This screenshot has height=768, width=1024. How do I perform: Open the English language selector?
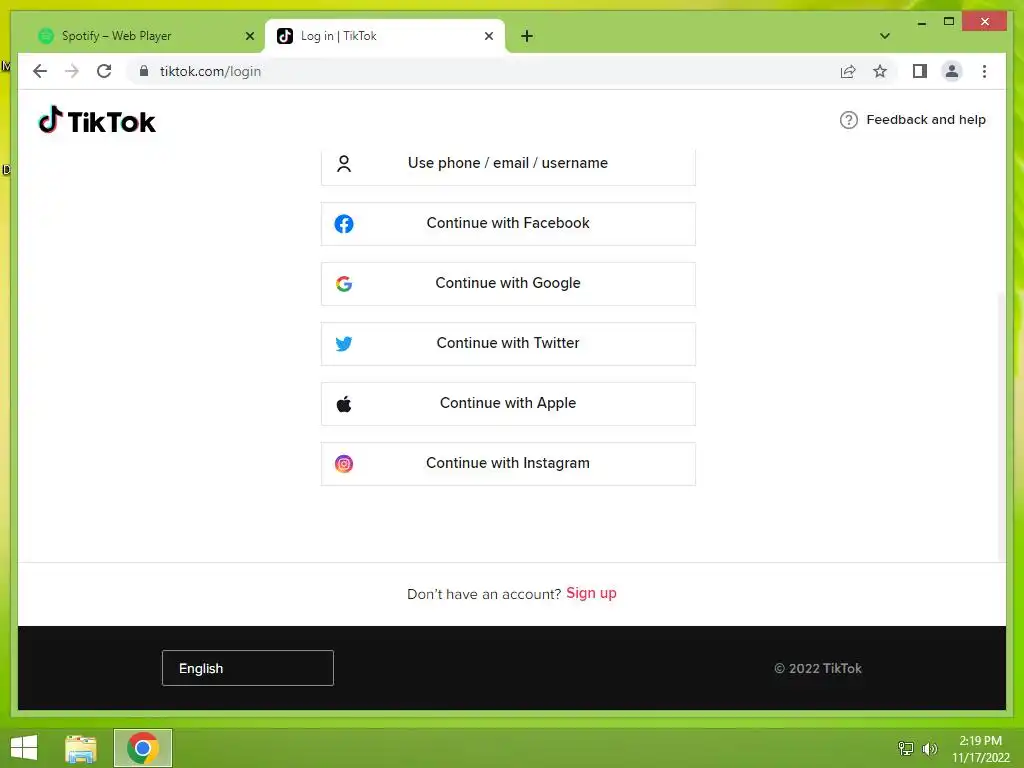tap(248, 668)
